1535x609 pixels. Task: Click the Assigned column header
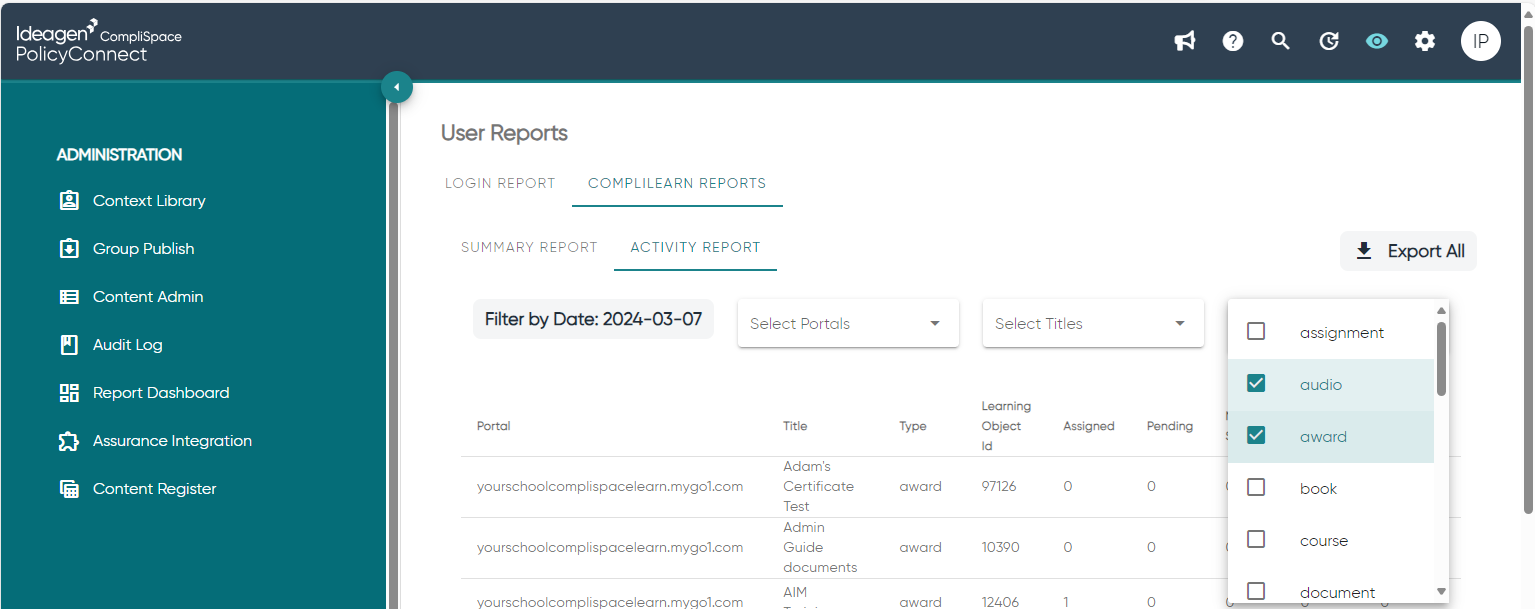[x=1089, y=426]
